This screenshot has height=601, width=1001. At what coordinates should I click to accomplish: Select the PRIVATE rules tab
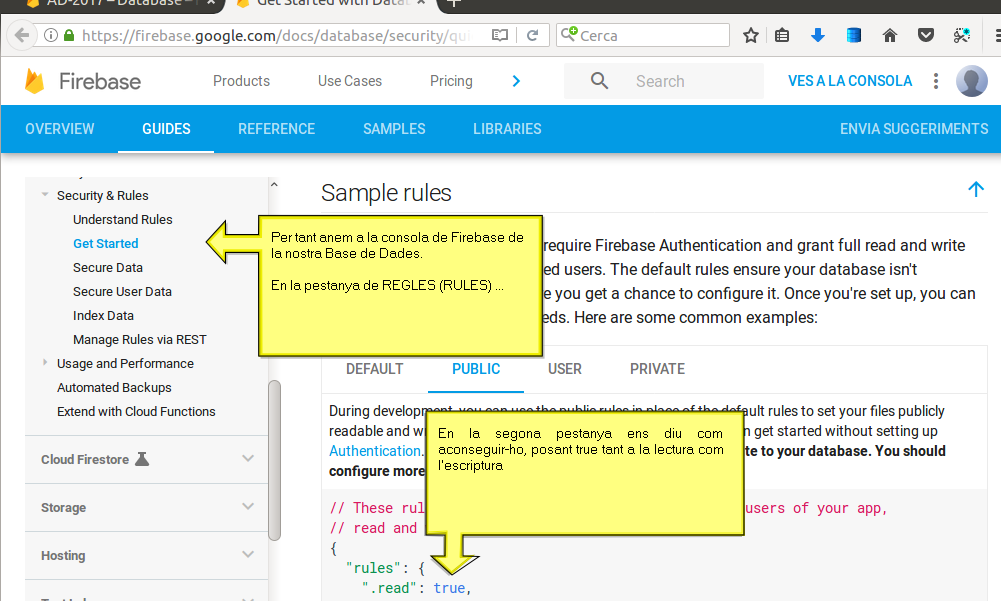(657, 369)
